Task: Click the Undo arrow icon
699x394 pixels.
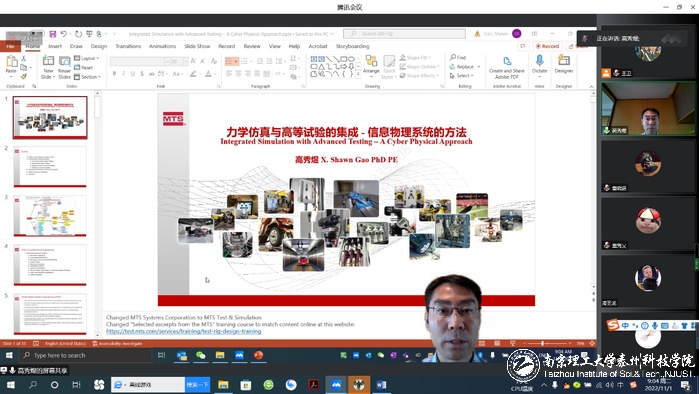Action: 64,34
